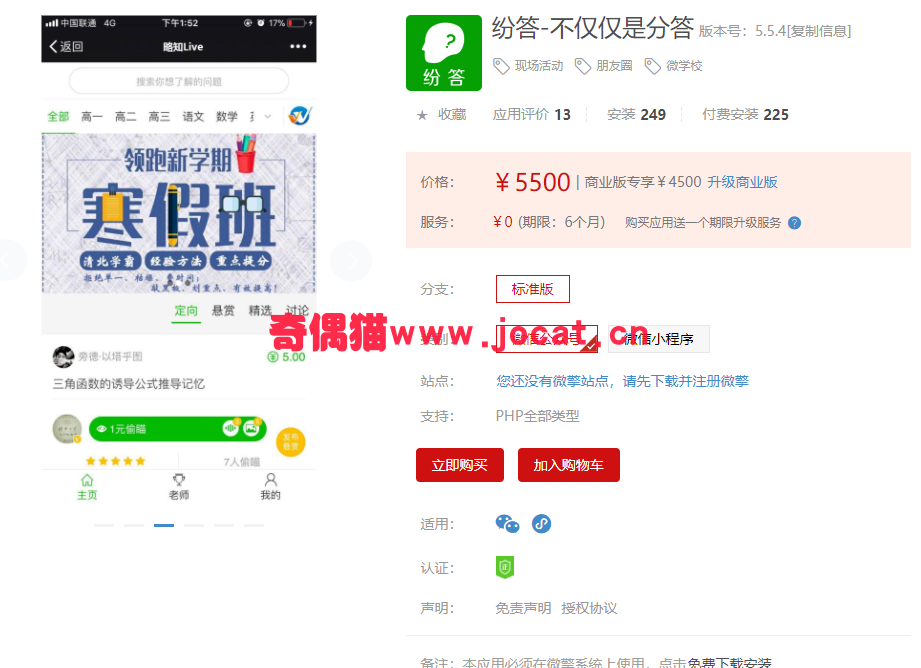921x668 pixels.
Task: Tap the 寒假班 promotional banner
Action: pos(179,213)
